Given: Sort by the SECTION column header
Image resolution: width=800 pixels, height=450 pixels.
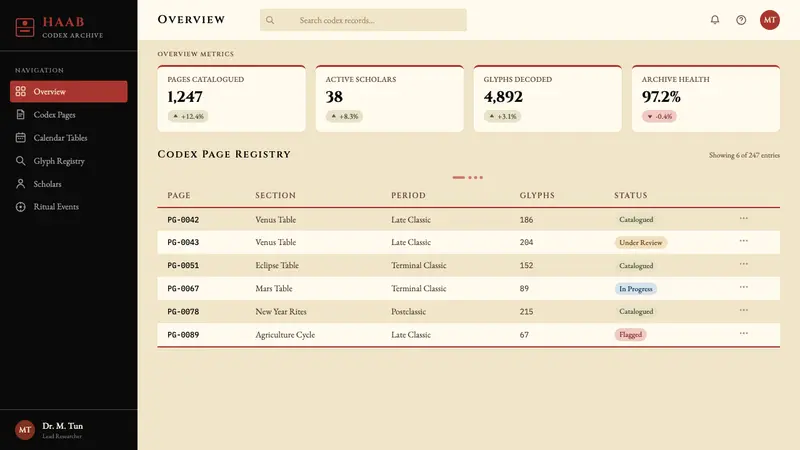Looking at the screenshot, I should point(276,195).
